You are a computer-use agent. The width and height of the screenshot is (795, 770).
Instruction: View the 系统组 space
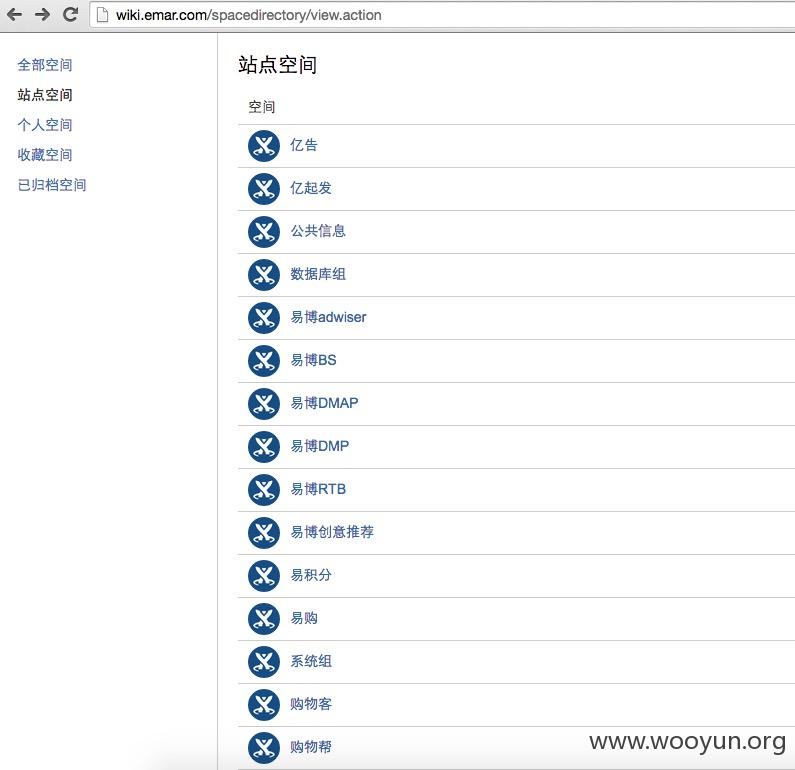coord(311,661)
